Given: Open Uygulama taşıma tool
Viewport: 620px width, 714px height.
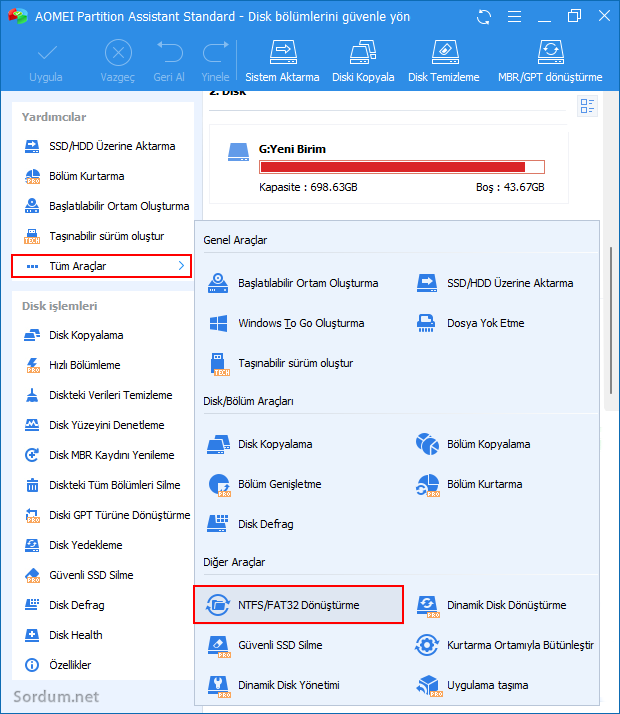Looking at the screenshot, I should pyautogui.click(x=472, y=685).
